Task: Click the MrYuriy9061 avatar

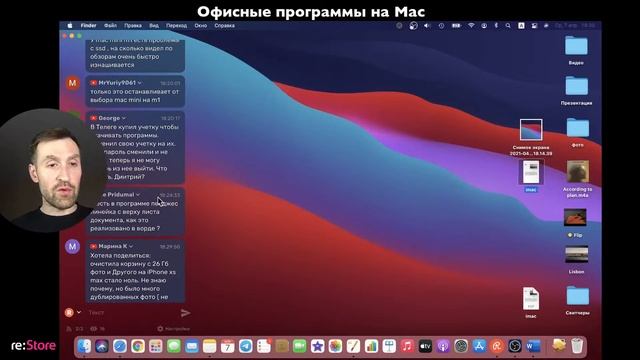Action: pyautogui.click(x=73, y=83)
